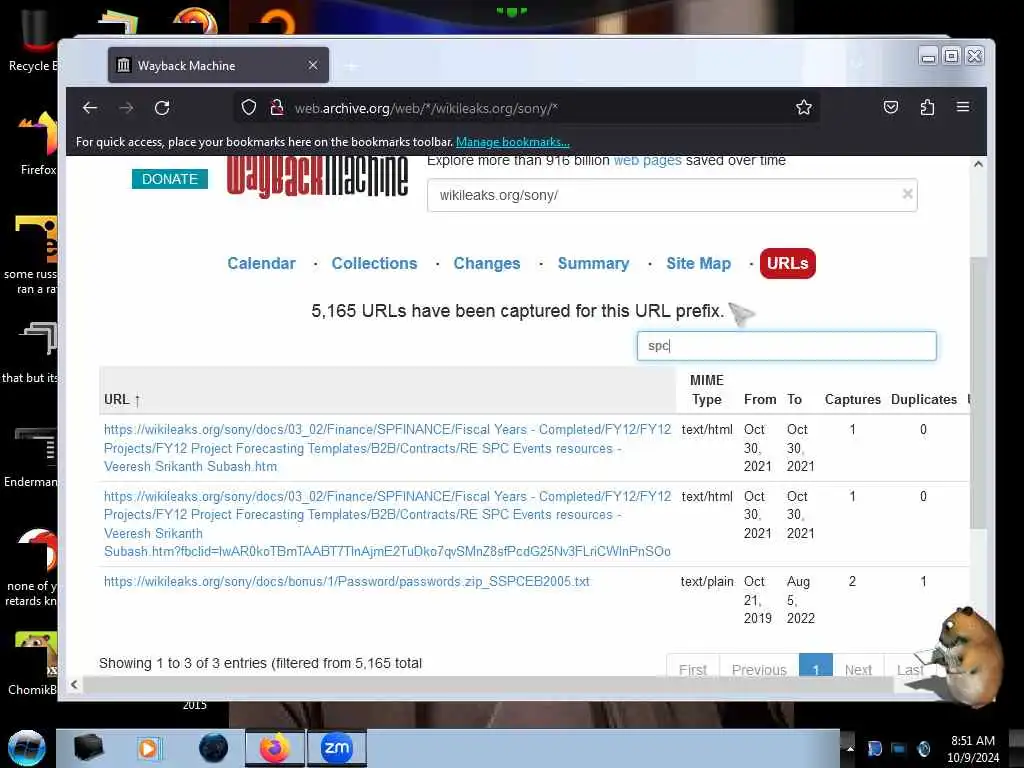The width and height of the screenshot is (1024, 768).
Task: Click the Wayback Machine logo
Action: tap(317, 176)
